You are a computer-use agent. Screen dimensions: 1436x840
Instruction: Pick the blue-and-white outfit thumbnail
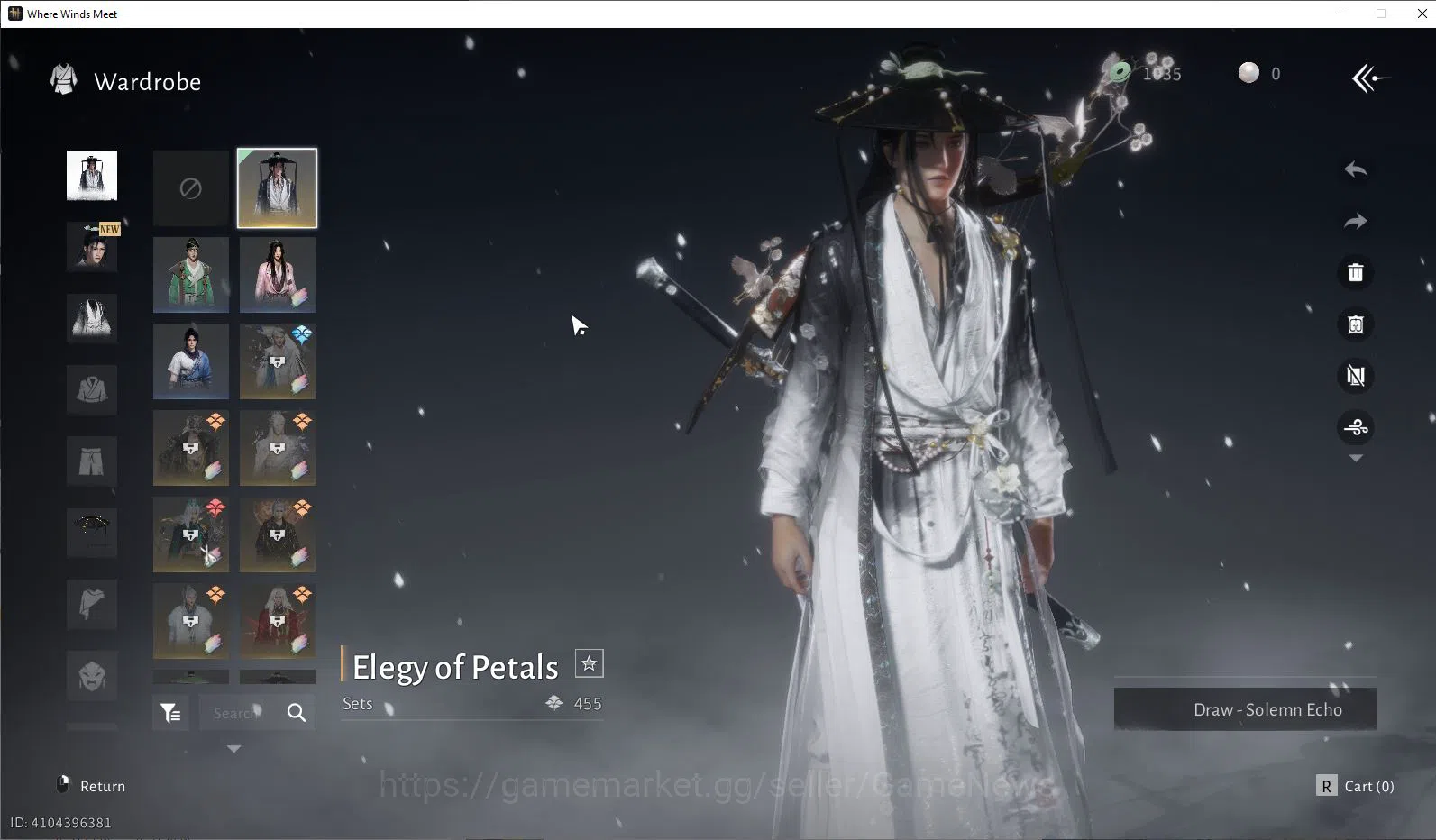coord(191,361)
